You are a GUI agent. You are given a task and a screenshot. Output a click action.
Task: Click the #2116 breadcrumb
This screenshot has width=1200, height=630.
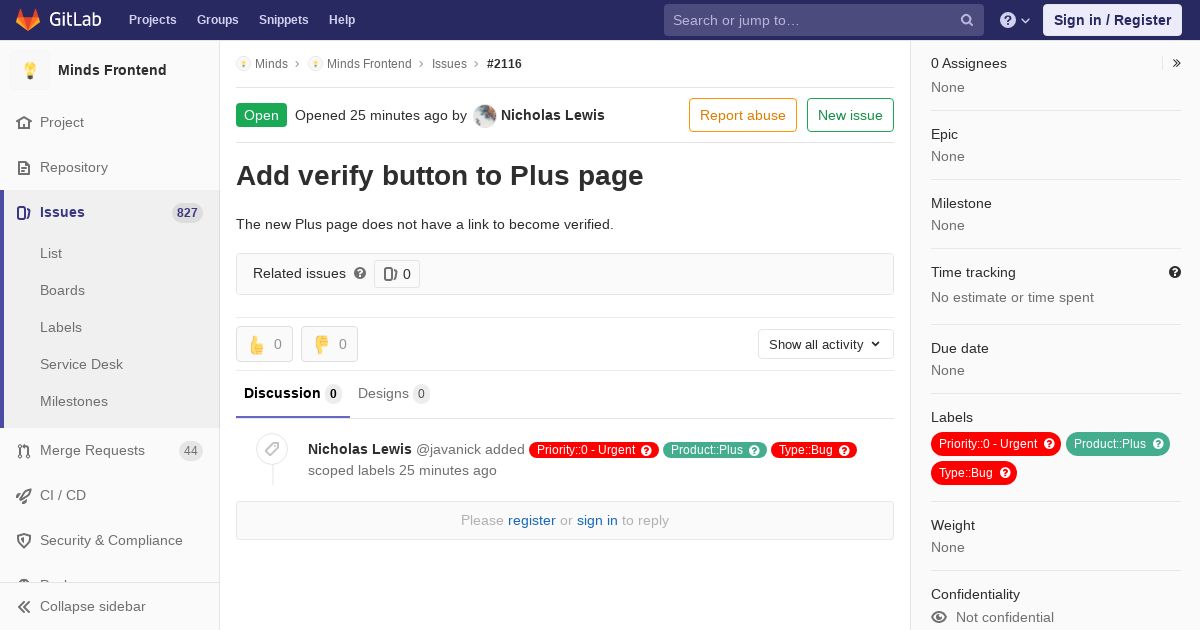coord(504,63)
